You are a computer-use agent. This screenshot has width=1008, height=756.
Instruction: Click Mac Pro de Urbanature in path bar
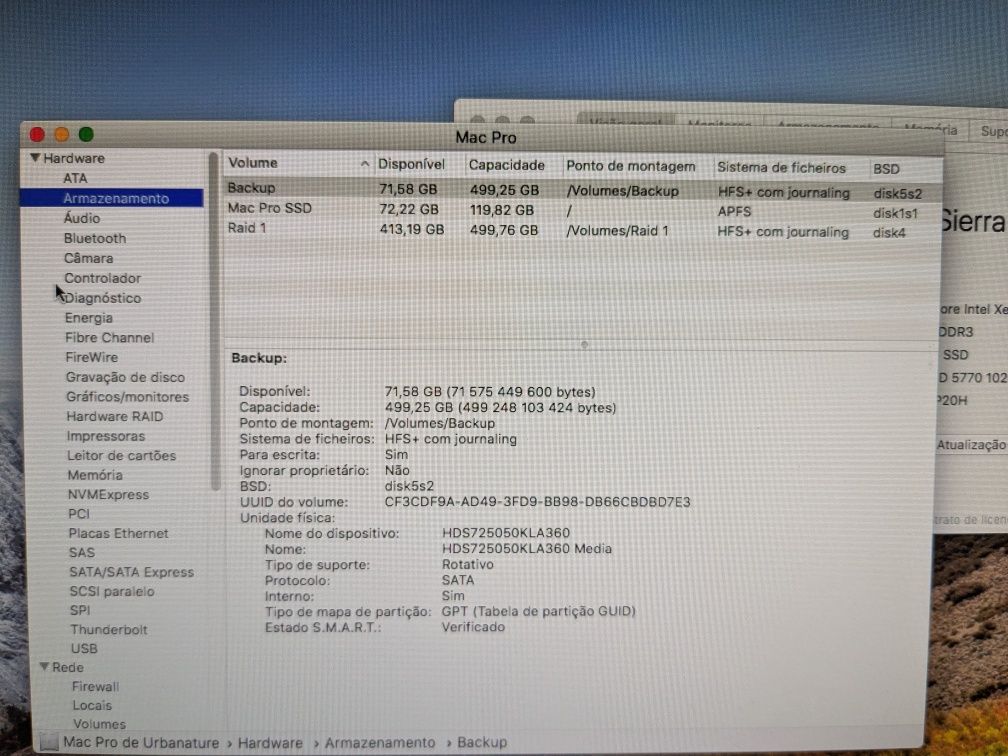point(141,742)
